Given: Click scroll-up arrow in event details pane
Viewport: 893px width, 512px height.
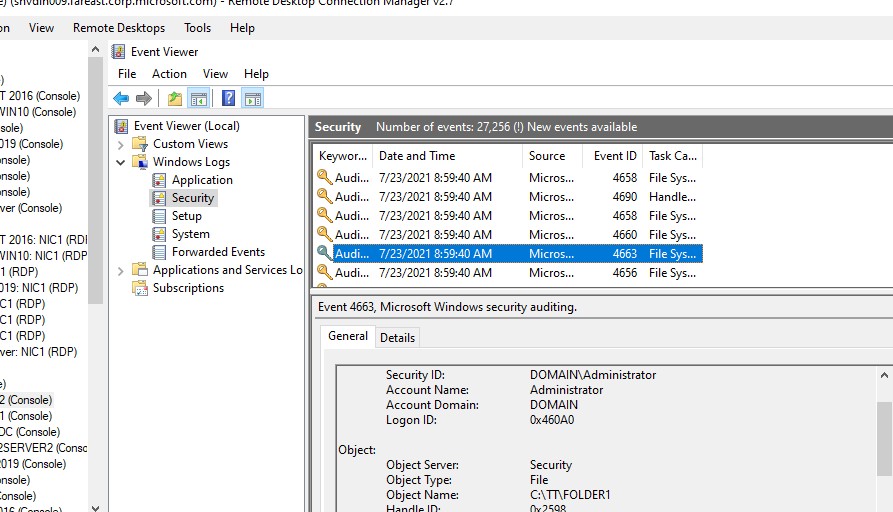Looking at the screenshot, I should coord(884,375).
